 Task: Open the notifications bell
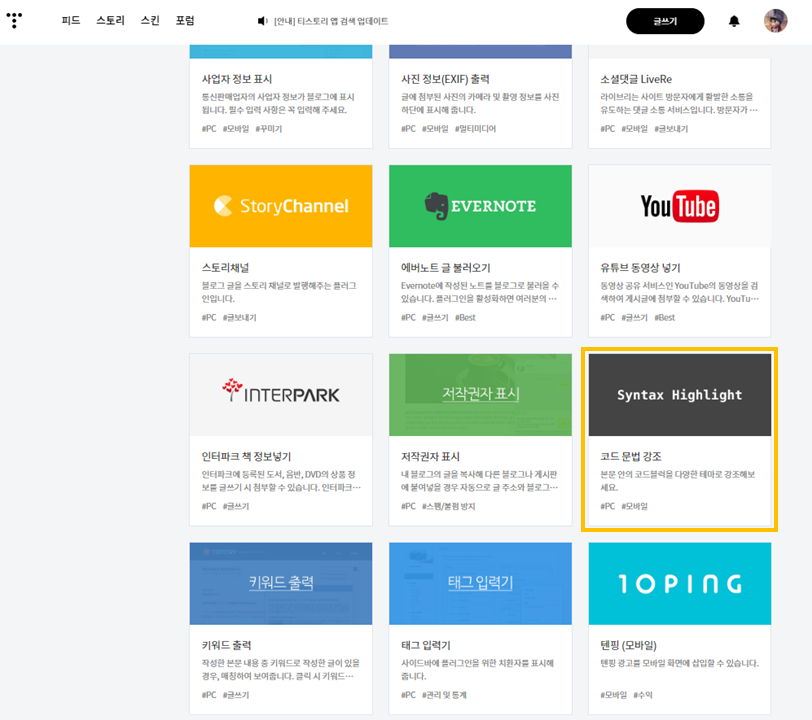pos(734,21)
